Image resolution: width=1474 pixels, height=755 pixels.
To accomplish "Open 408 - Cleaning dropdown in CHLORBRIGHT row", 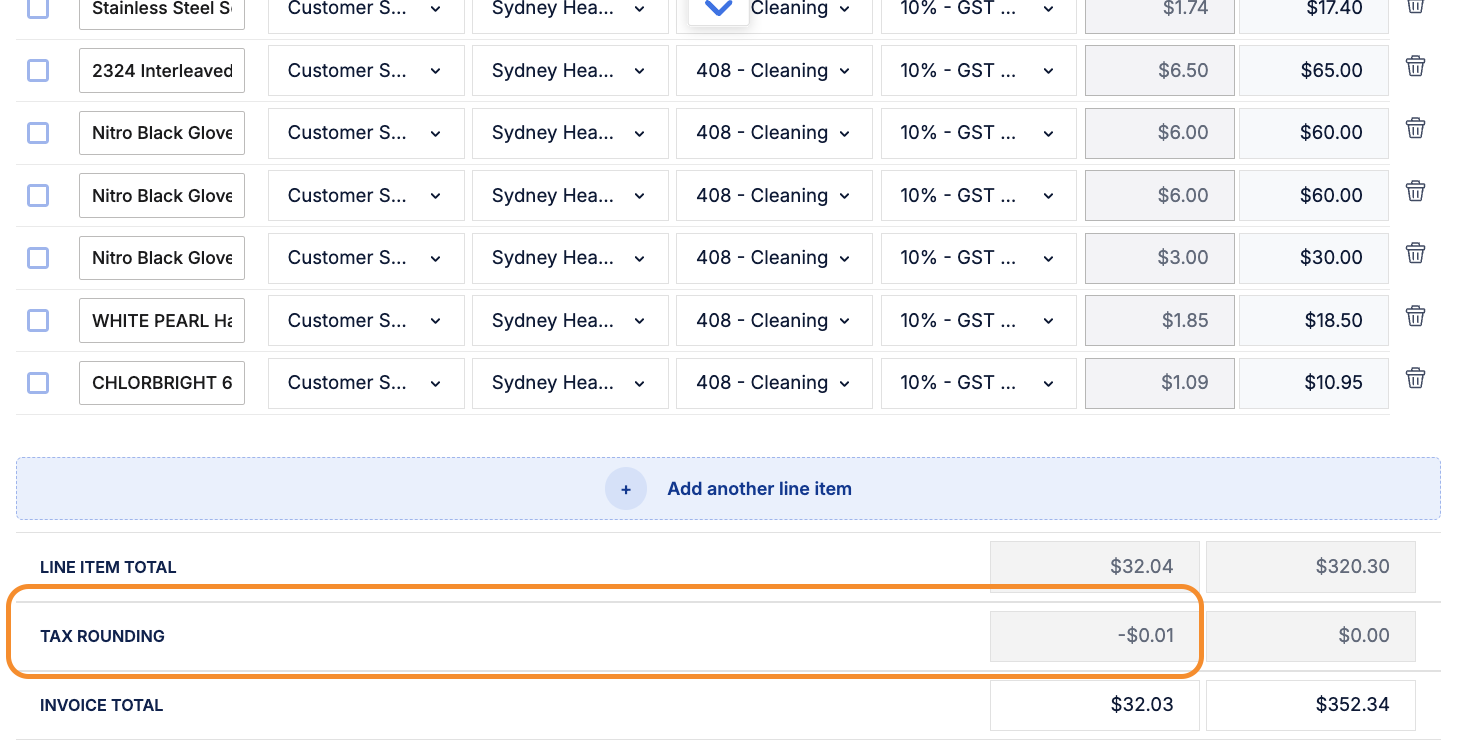I will pyautogui.click(x=774, y=383).
